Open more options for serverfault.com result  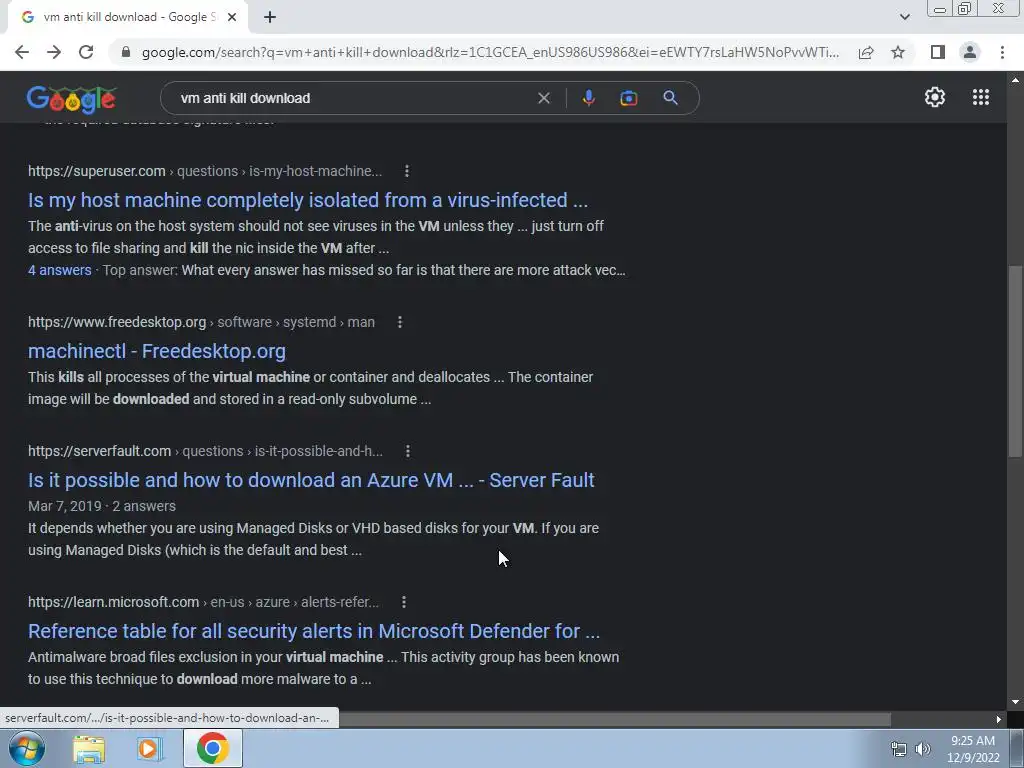pyautogui.click(x=408, y=451)
